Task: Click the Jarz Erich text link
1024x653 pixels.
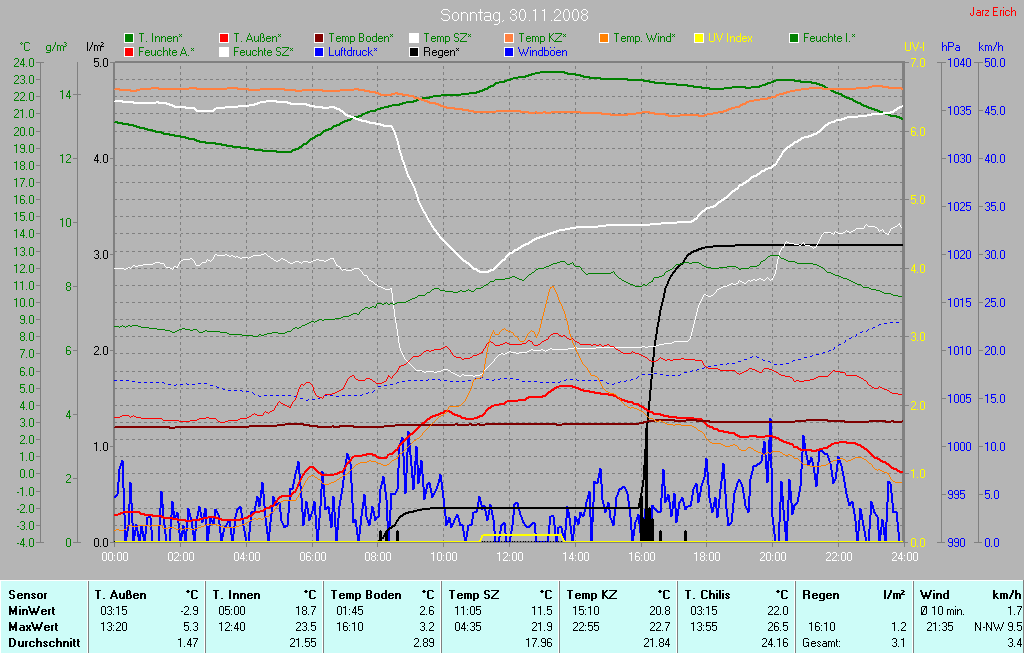Action: (x=993, y=13)
